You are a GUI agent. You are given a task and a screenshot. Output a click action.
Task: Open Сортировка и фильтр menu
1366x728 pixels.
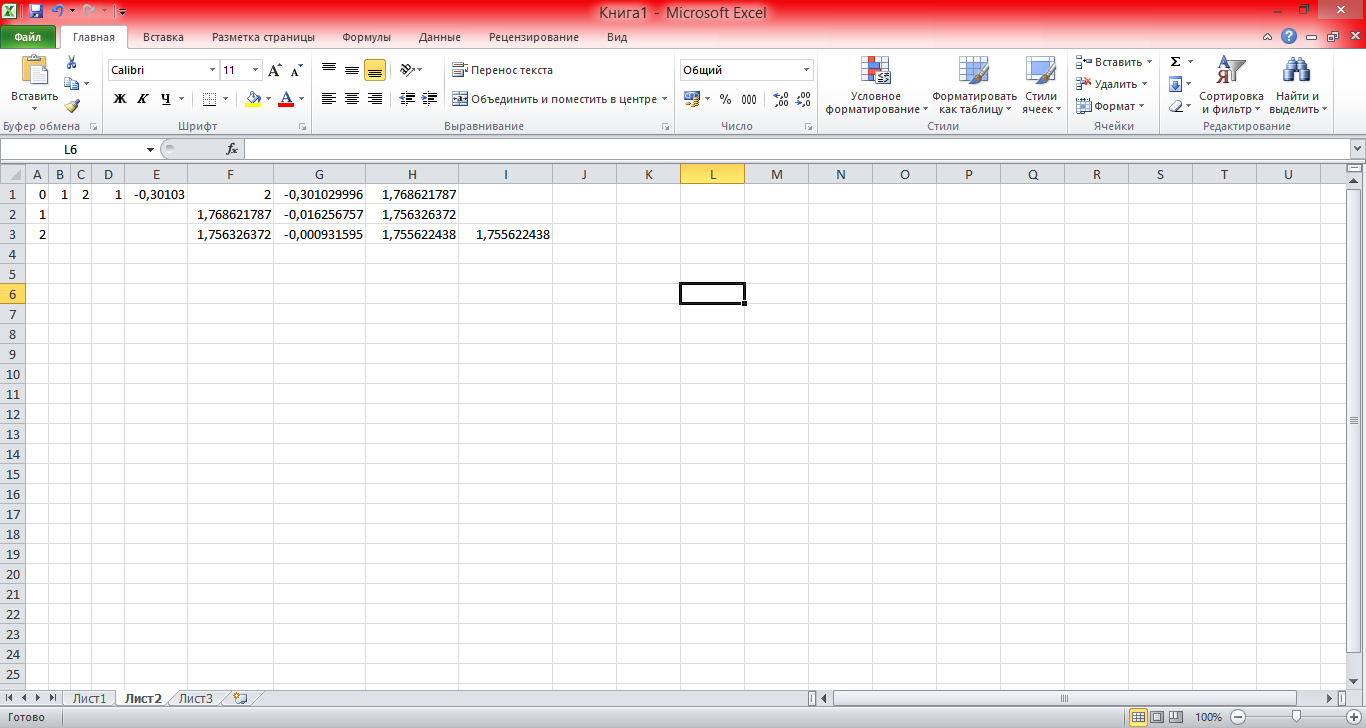(x=1231, y=85)
